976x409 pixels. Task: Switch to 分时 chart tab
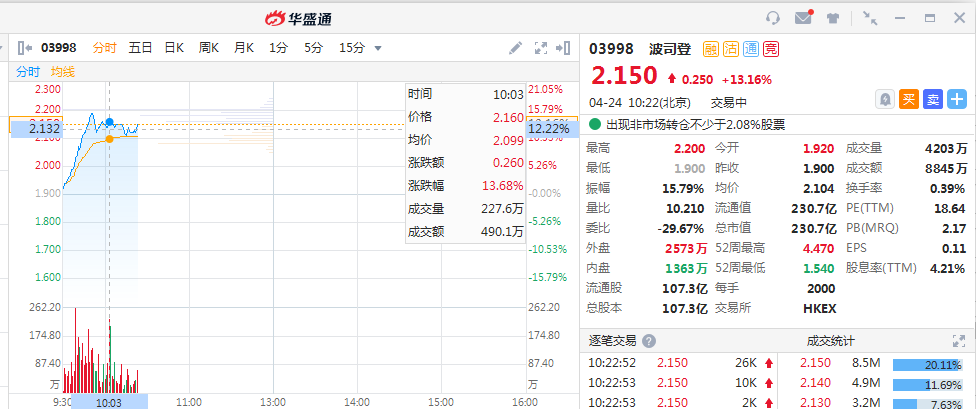(x=105, y=48)
